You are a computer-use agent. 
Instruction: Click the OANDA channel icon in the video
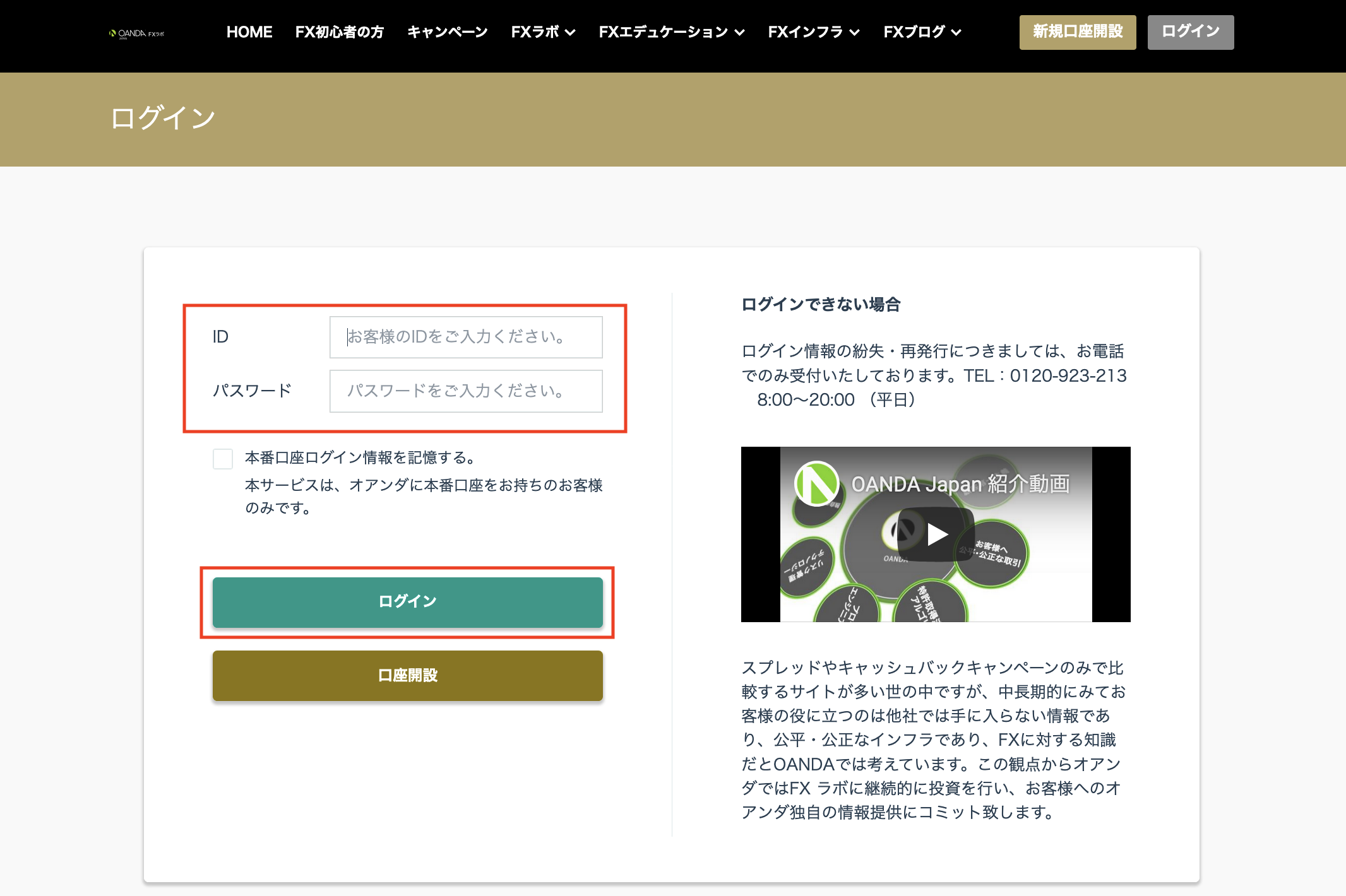coord(816,484)
